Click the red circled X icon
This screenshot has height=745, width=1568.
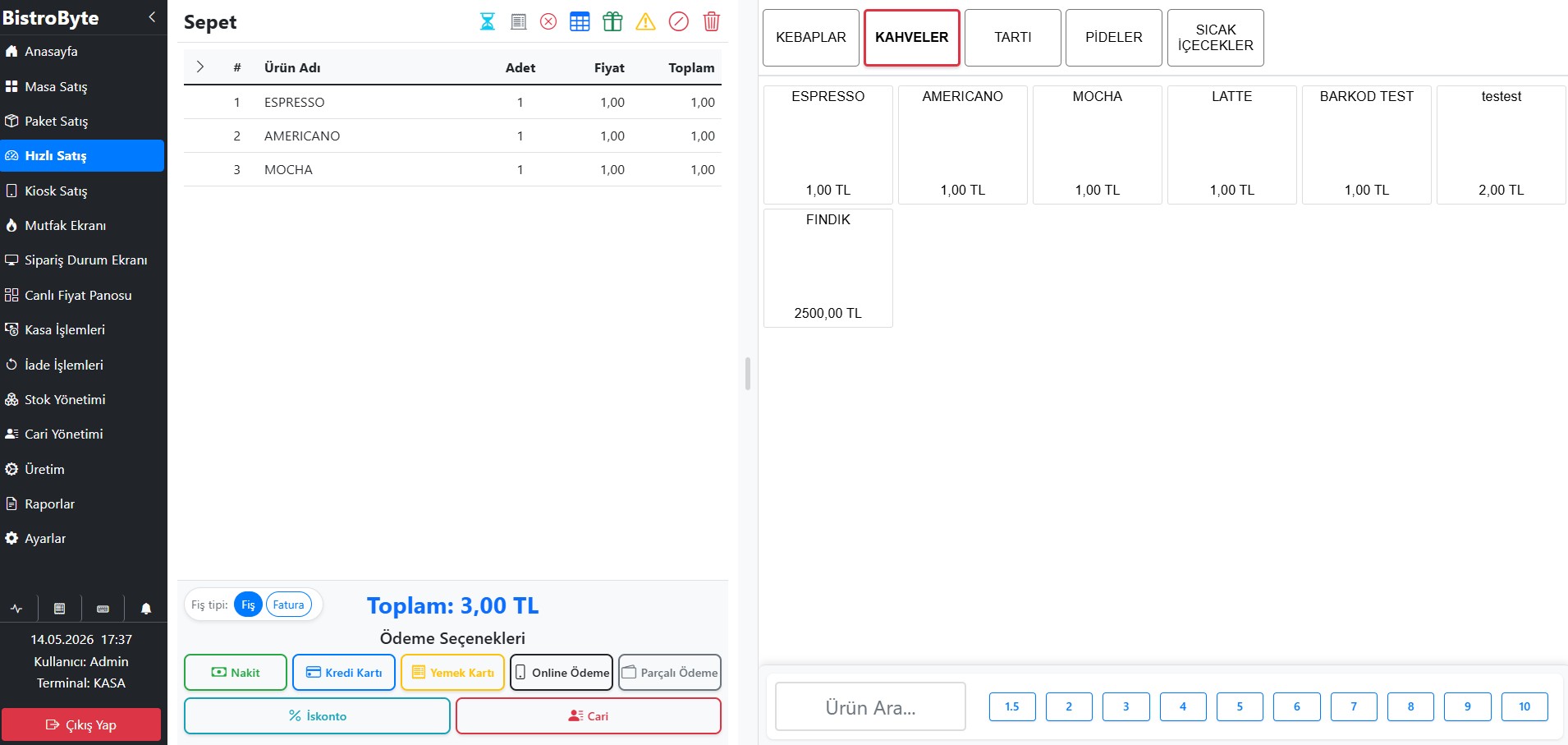pos(548,21)
